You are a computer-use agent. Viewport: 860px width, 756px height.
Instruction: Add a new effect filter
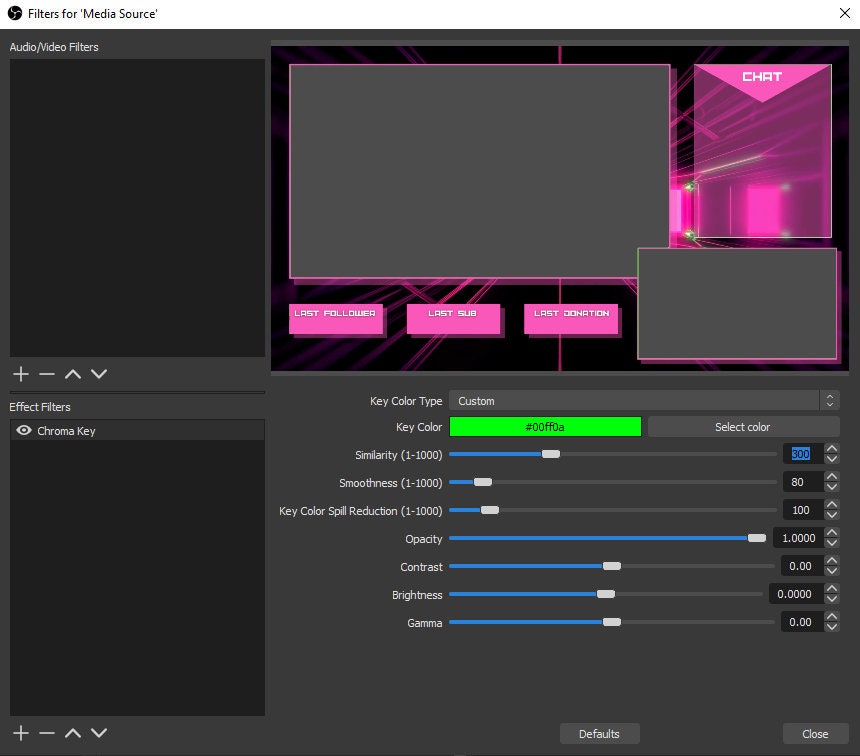[20, 733]
